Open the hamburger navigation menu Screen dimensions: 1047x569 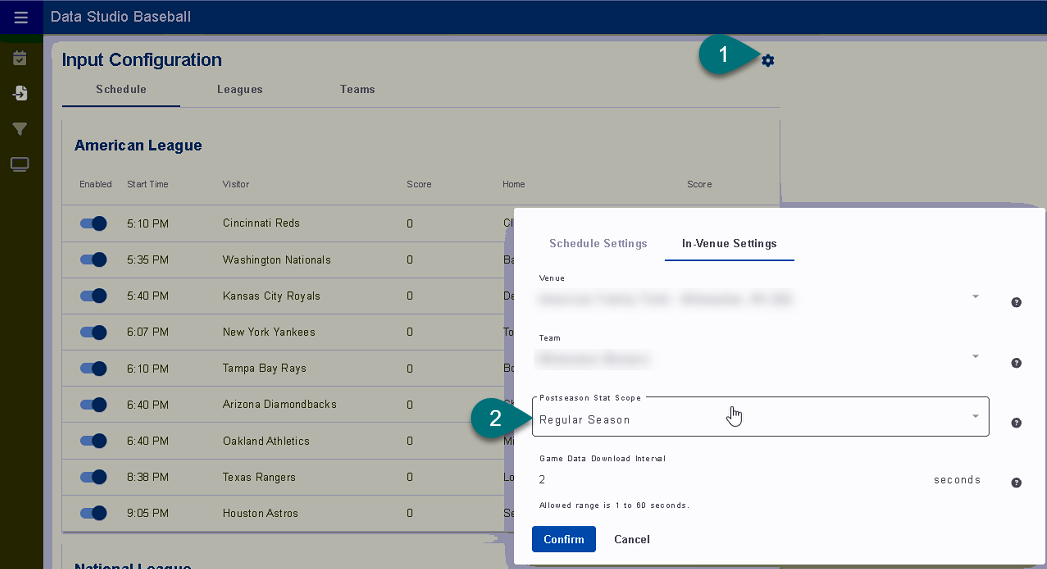coord(20,17)
